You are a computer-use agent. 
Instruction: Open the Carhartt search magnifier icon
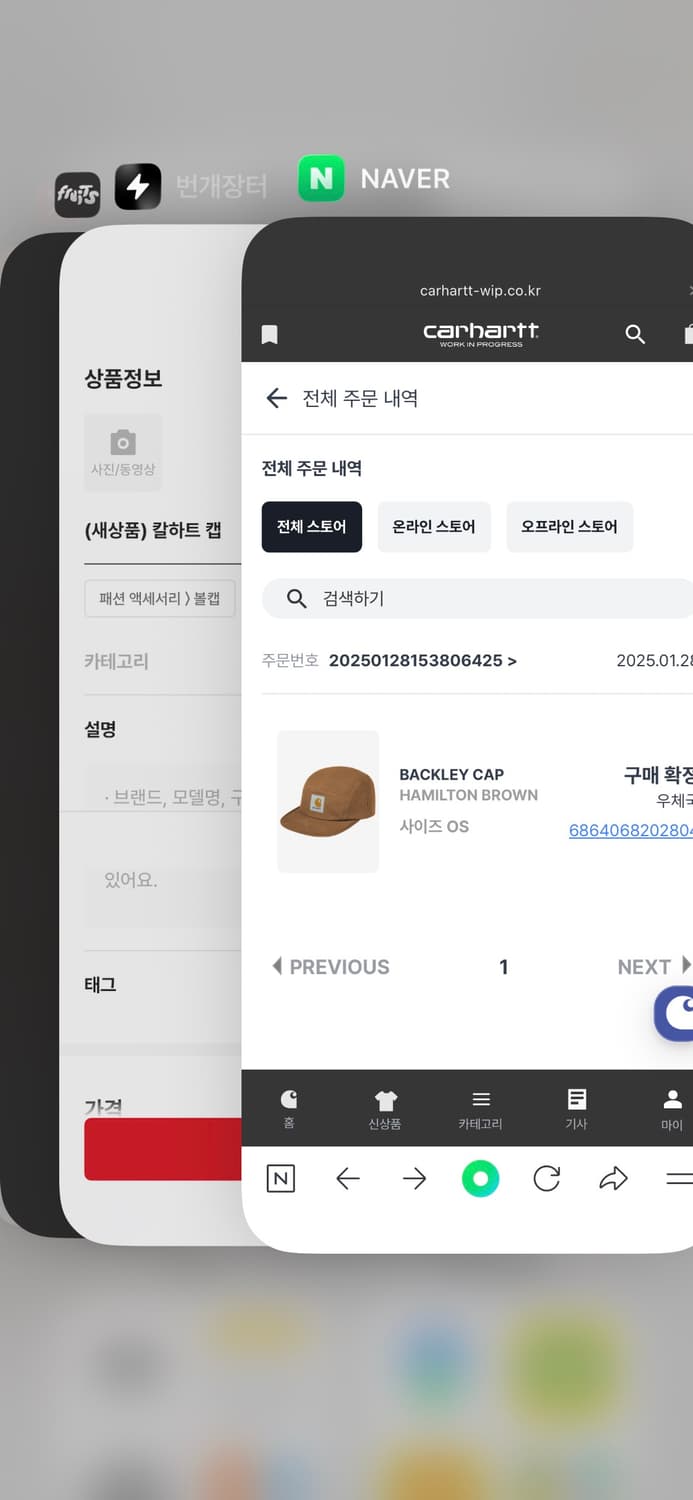635,334
